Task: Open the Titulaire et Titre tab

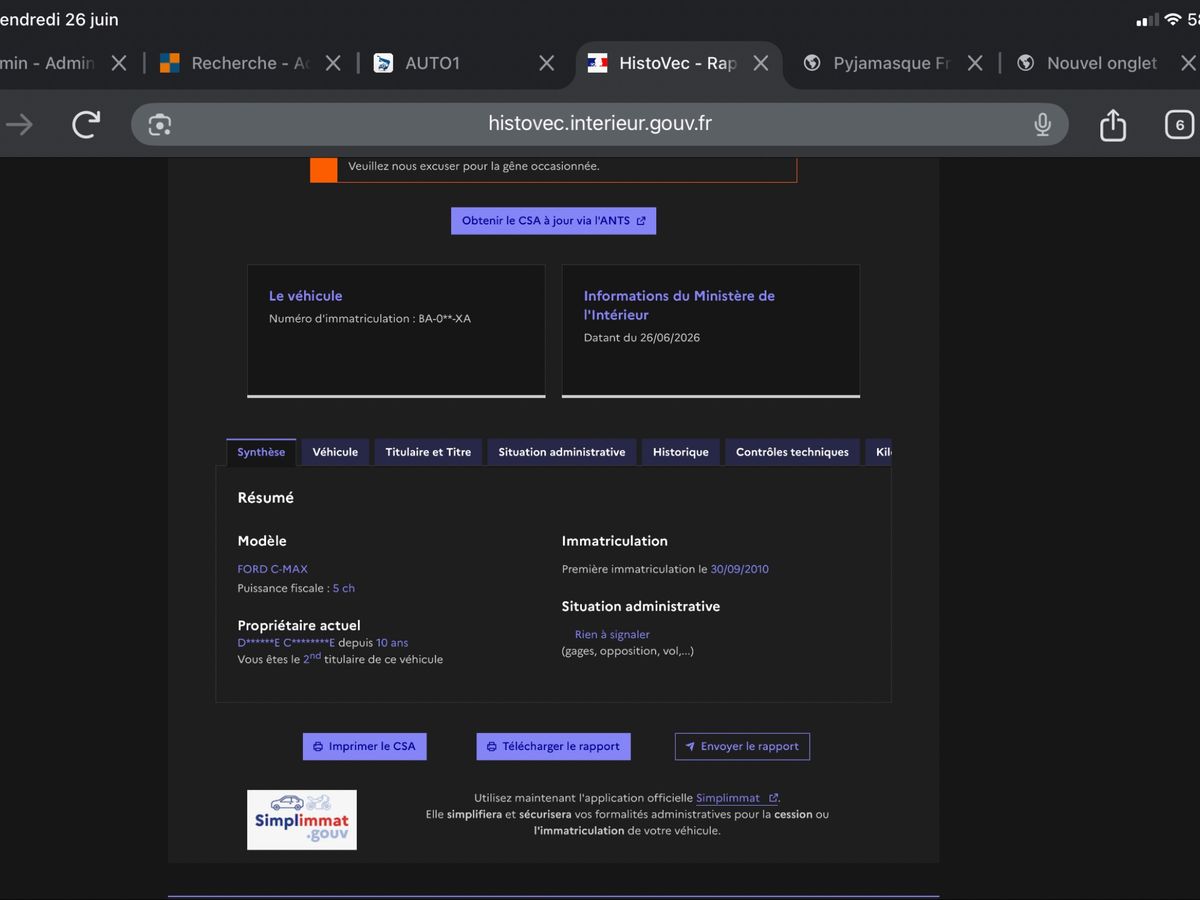Action: pyautogui.click(x=428, y=452)
